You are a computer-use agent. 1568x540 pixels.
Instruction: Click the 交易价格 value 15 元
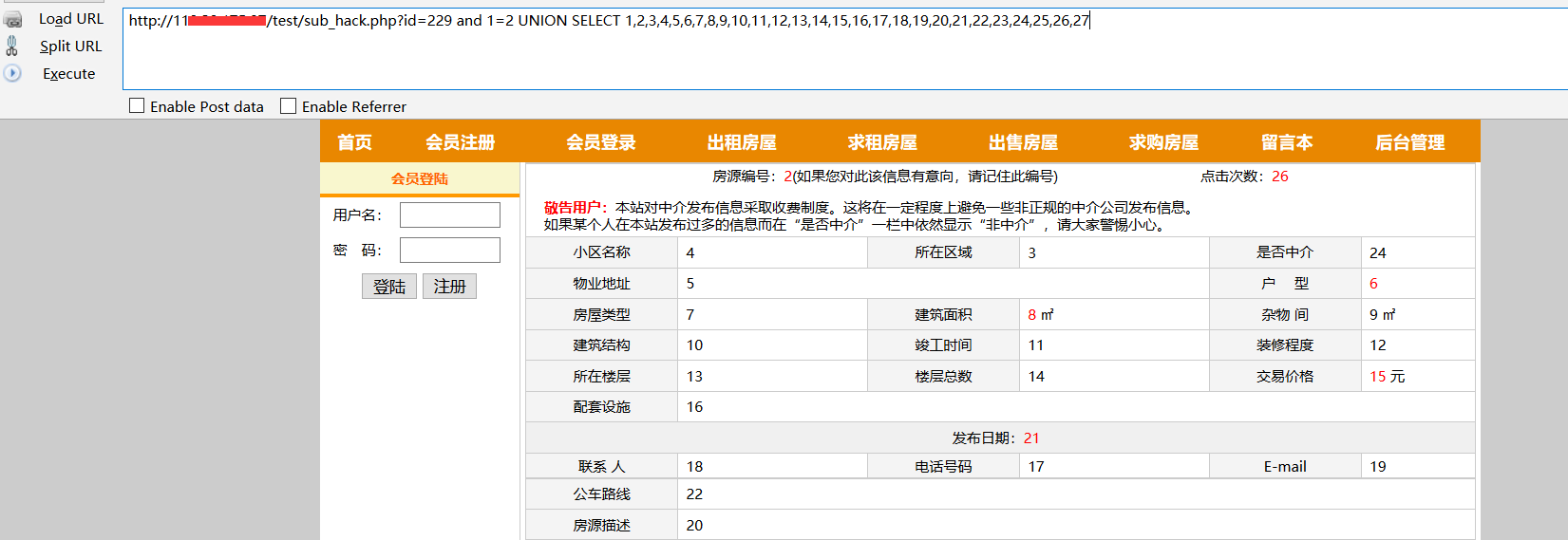pos(1388,377)
